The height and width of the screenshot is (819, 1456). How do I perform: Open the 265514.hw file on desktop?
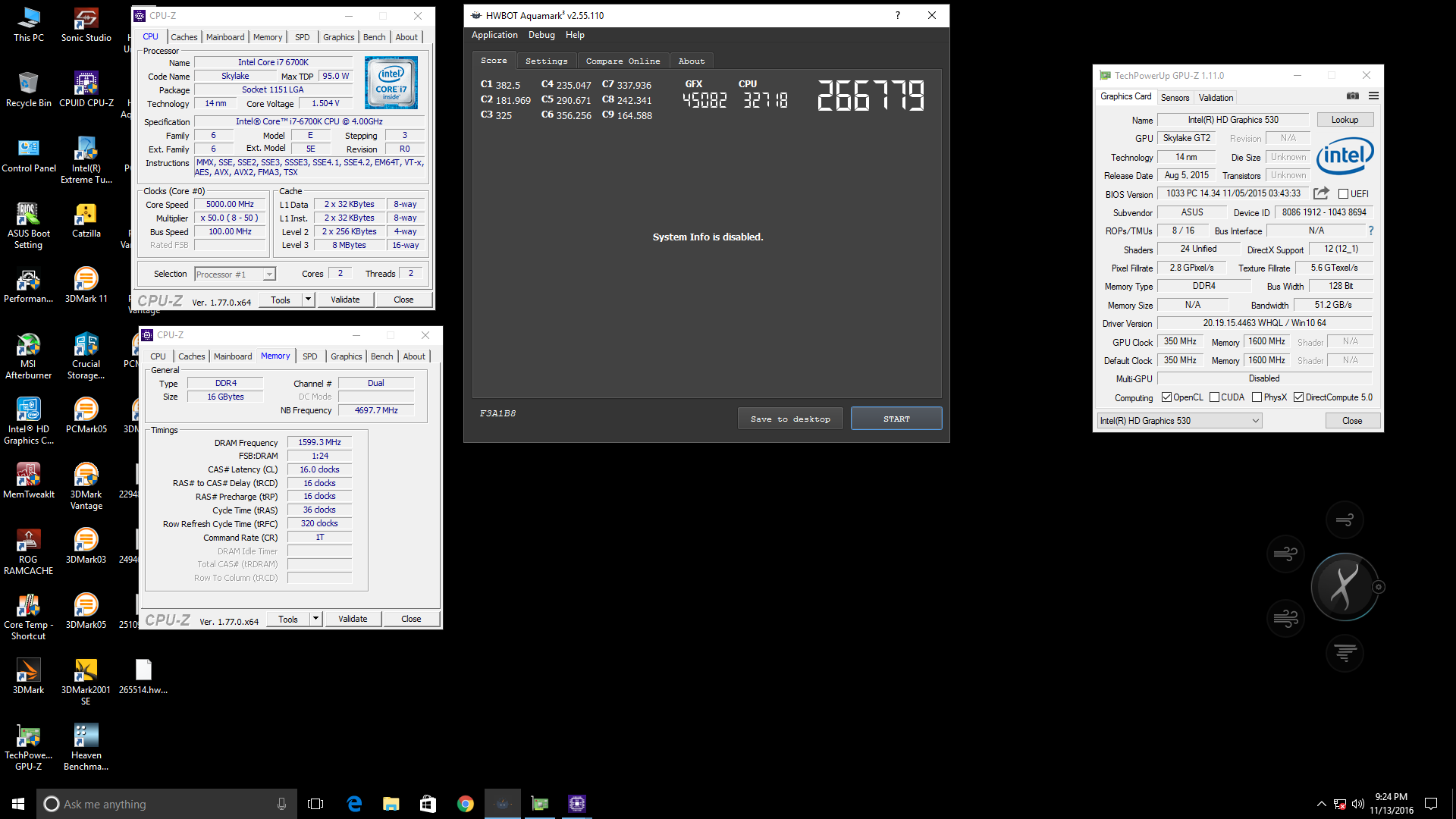click(x=143, y=676)
